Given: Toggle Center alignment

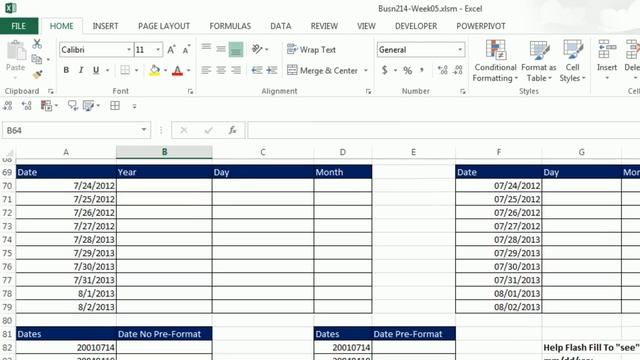Looking at the screenshot, I should tap(221, 70).
